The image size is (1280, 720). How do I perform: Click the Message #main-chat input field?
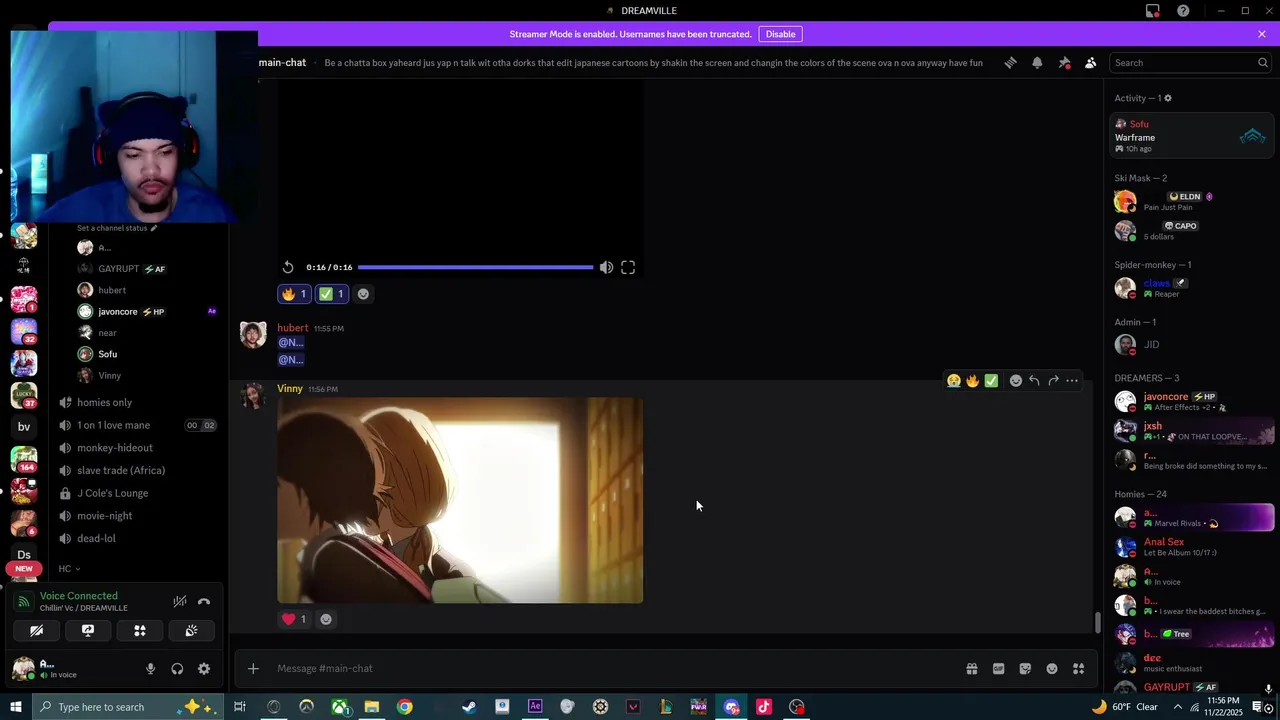[x=610, y=668]
